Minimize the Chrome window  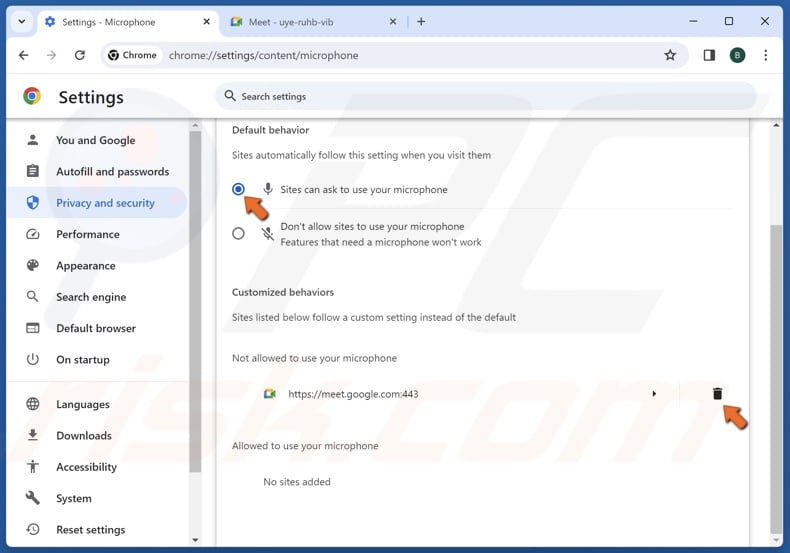(x=693, y=21)
